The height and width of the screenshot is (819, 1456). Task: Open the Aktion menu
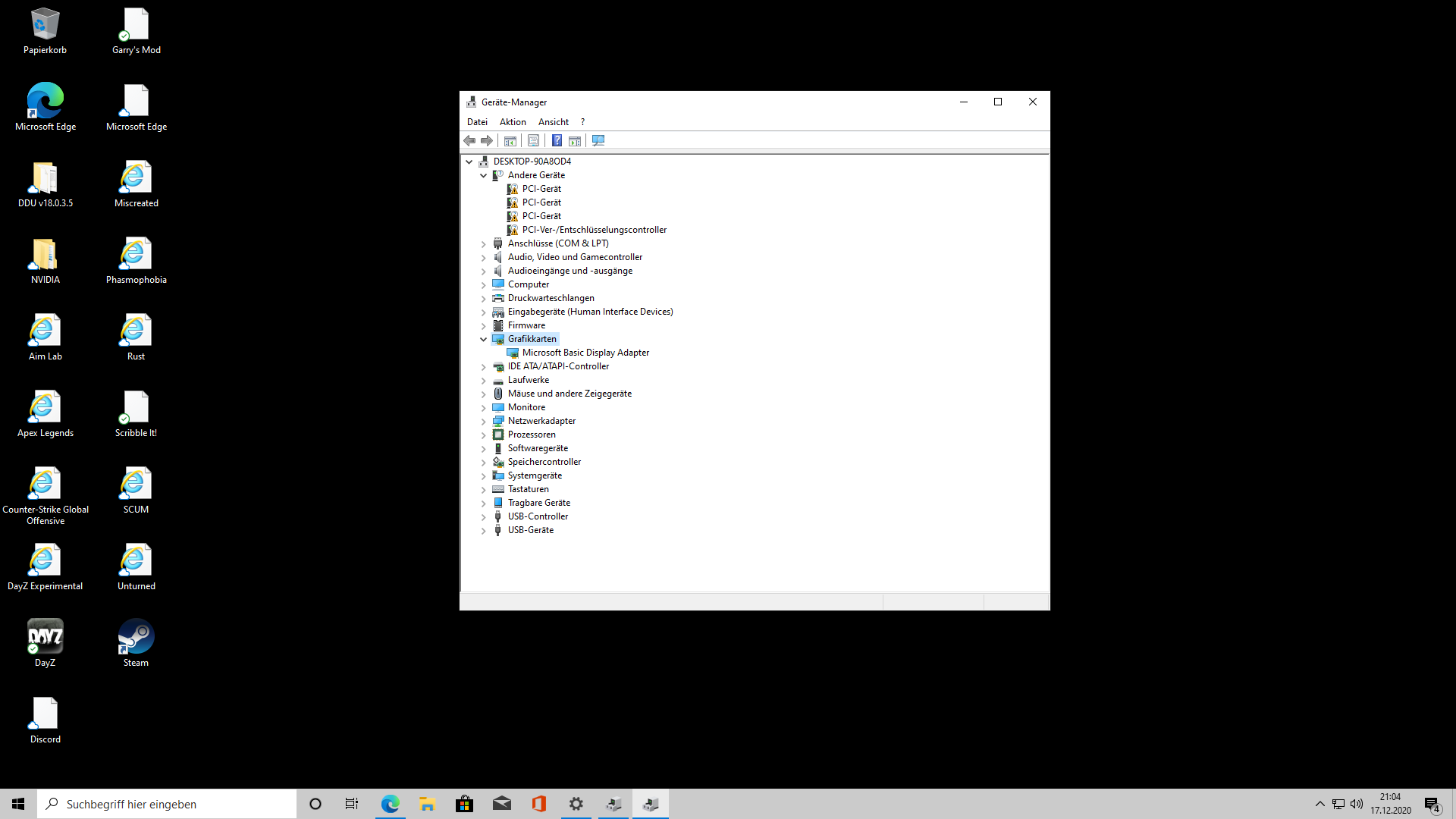513,122
